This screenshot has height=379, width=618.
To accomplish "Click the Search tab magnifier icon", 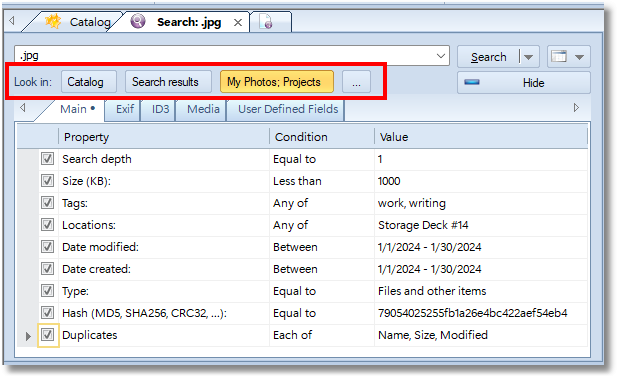I will pos(138,21).
